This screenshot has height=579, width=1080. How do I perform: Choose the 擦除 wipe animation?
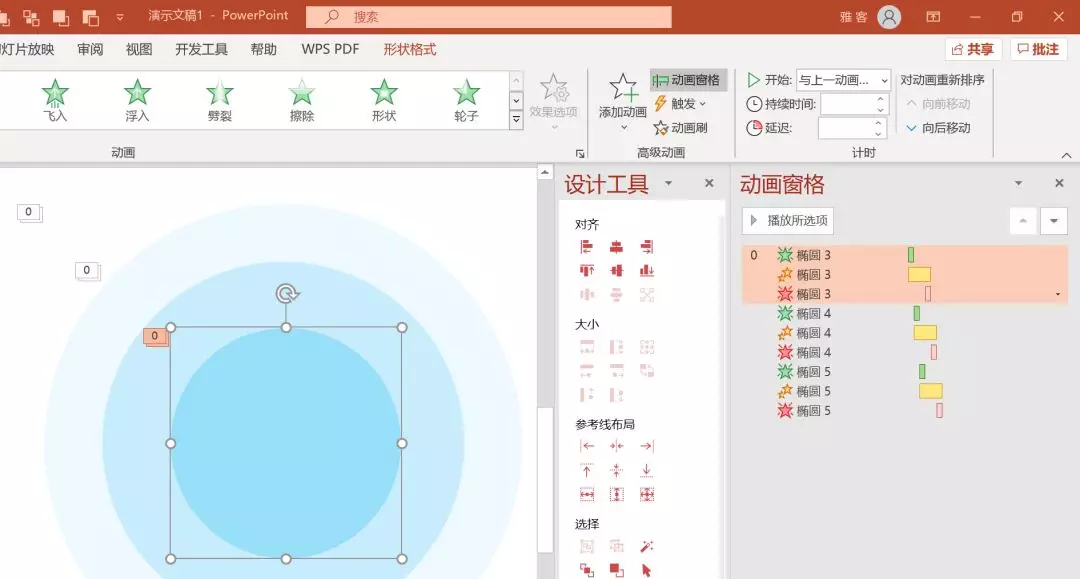click(302, 101)
